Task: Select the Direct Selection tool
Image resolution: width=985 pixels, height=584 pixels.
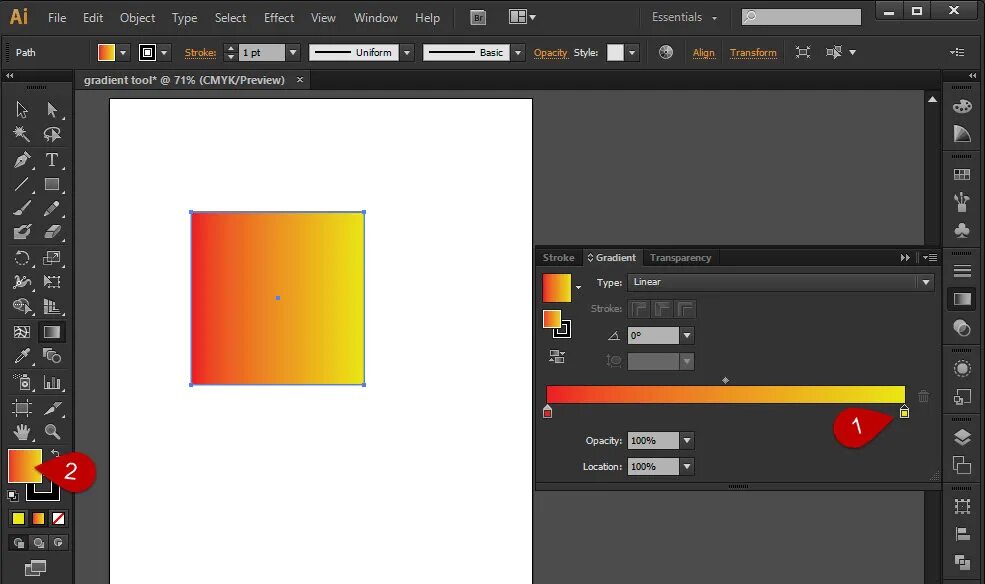Action: (x=52, y=110)
